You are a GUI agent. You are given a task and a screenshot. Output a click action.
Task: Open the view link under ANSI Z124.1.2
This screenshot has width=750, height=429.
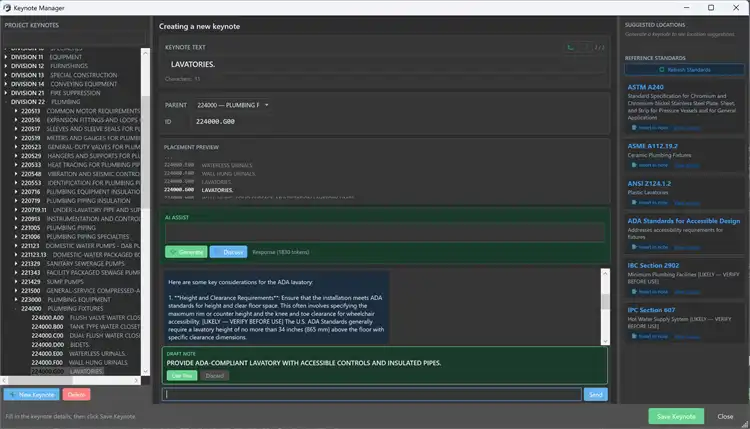click(686, 203)
